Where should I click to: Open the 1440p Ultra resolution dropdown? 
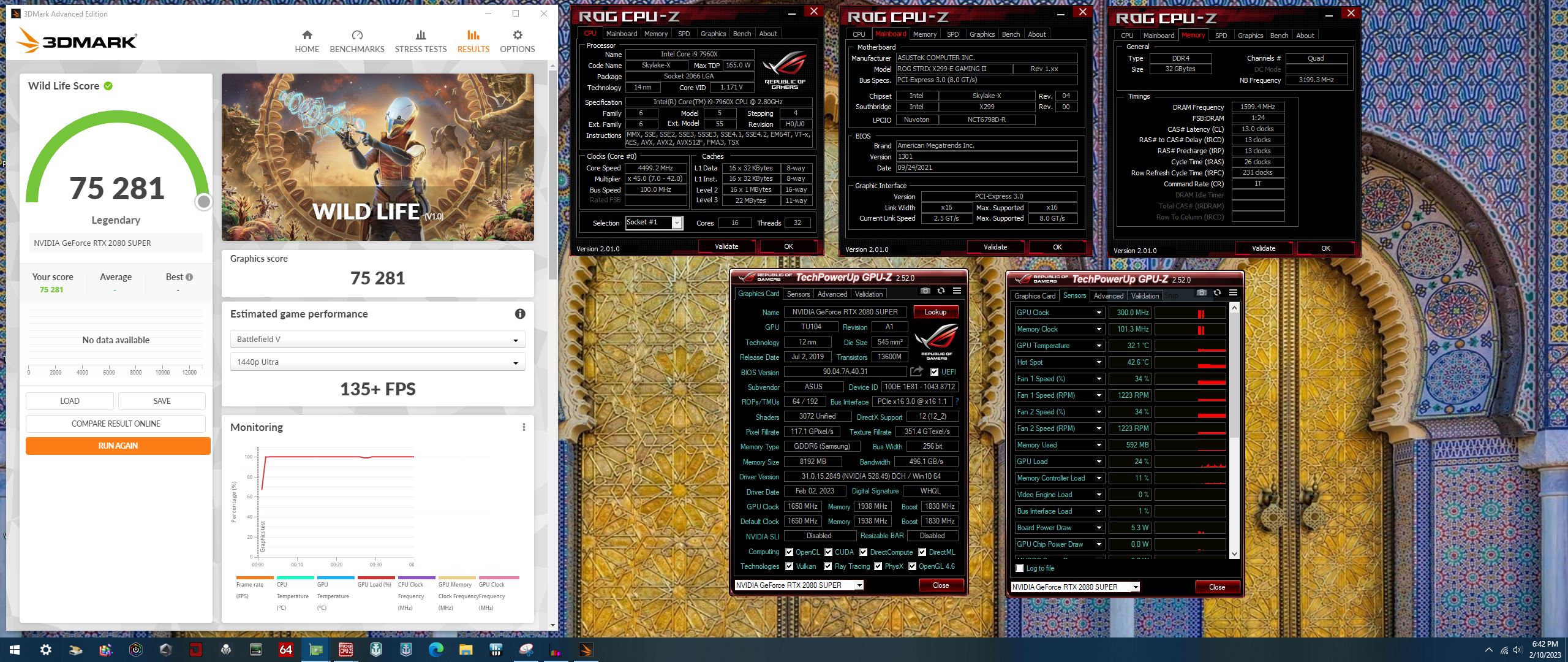[x=377, y=362]
